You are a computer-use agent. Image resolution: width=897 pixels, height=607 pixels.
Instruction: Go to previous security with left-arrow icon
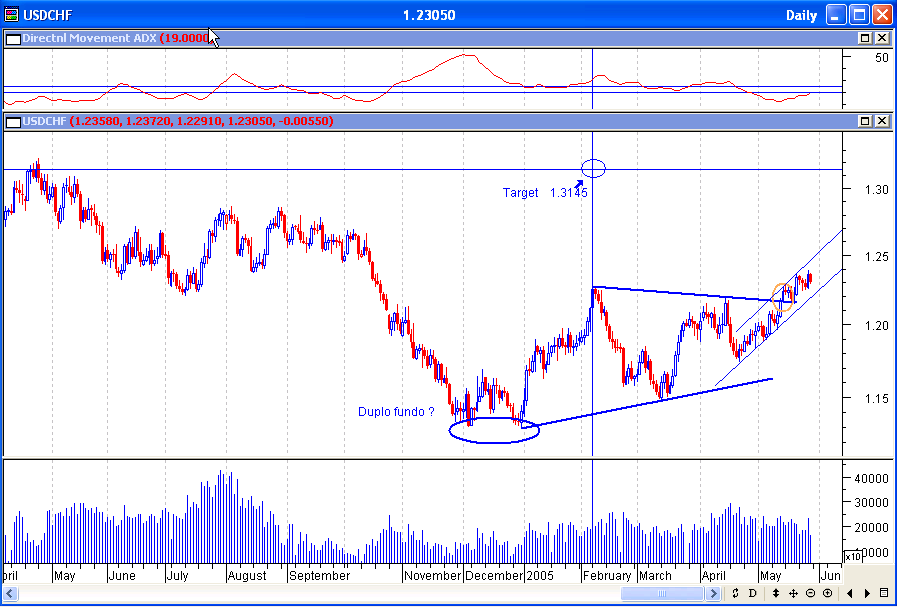[x=850, y=593]
